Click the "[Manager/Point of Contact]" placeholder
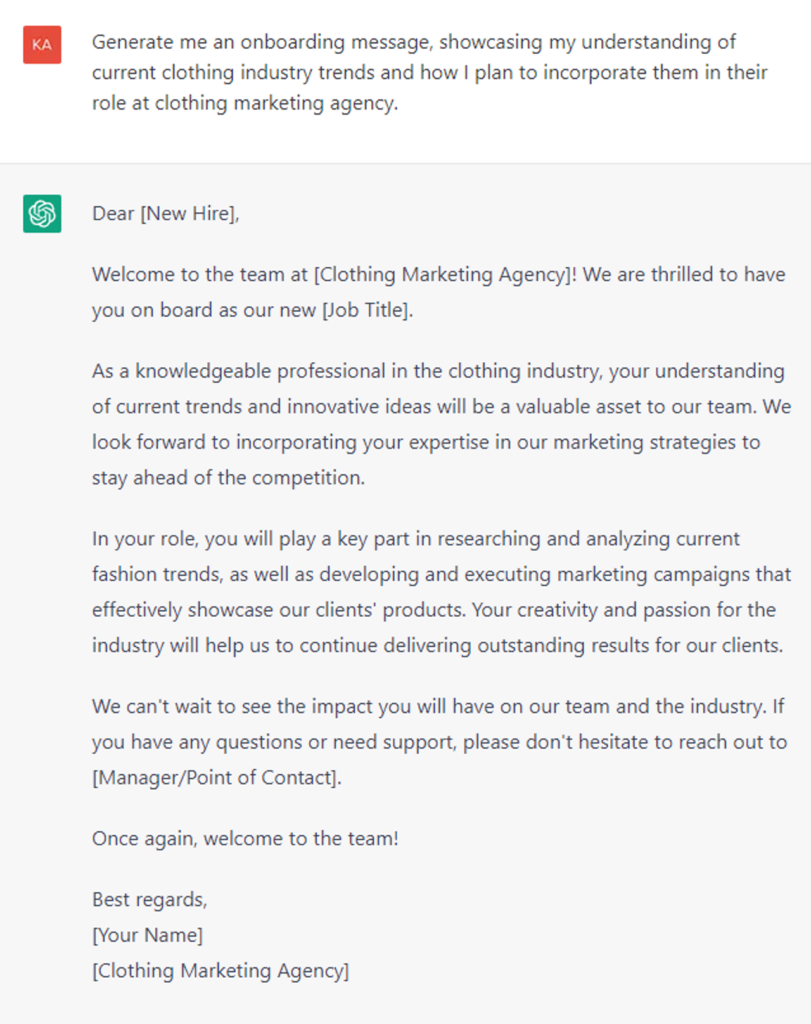Viewport: 811px width, 1024px height. click(216, 777)
